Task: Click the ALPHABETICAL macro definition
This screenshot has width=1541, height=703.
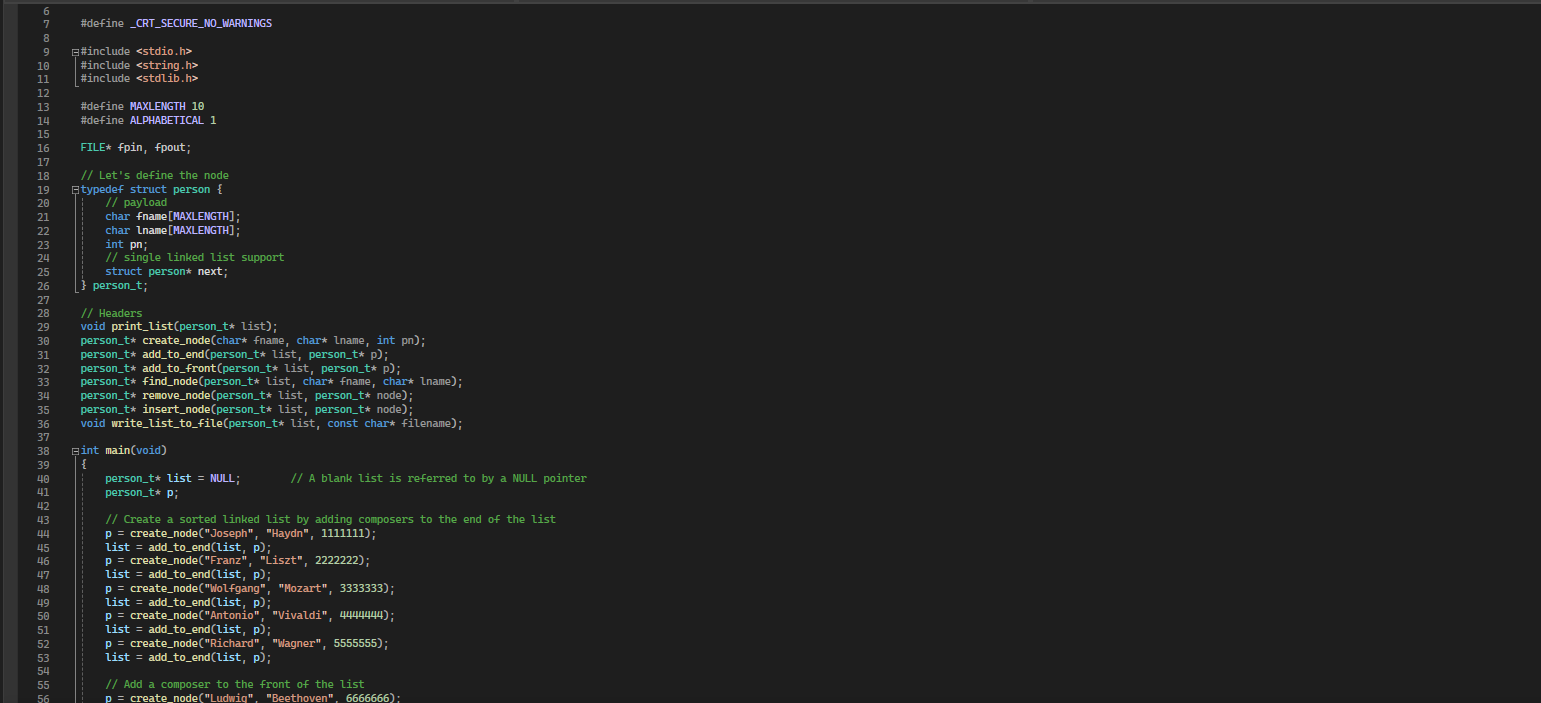Action: (165, 119)
